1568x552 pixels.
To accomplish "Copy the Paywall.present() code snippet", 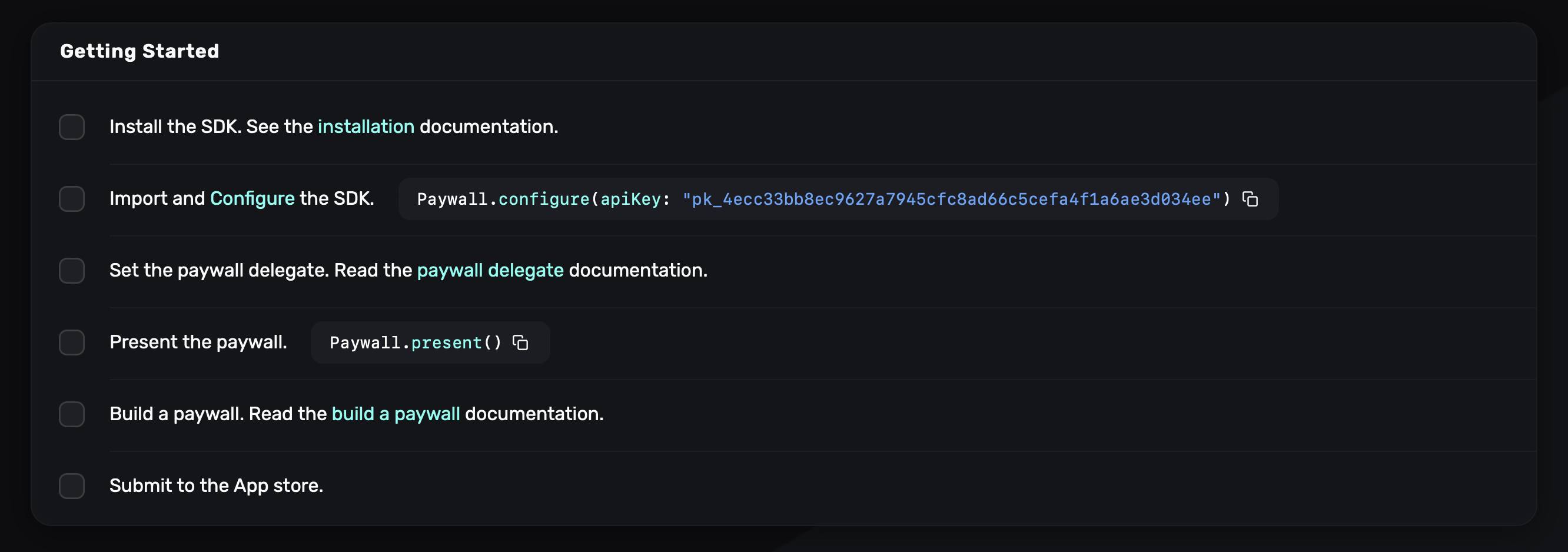I will (520, 342).
